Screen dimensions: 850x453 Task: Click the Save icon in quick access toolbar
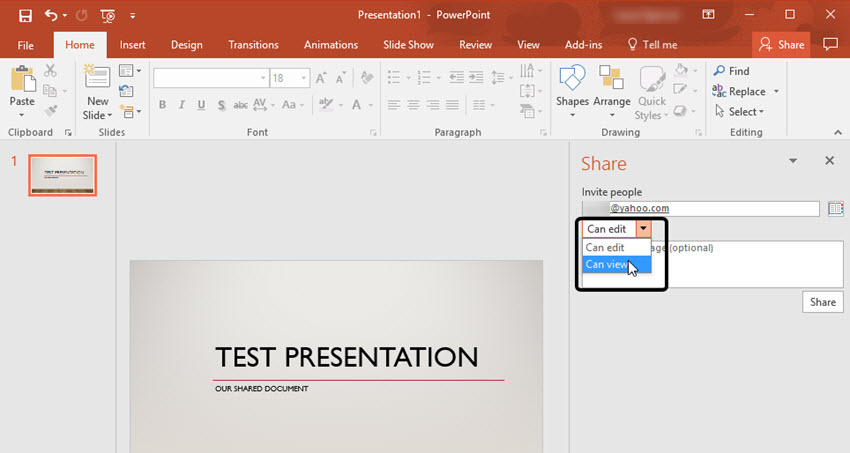(25, 16)
